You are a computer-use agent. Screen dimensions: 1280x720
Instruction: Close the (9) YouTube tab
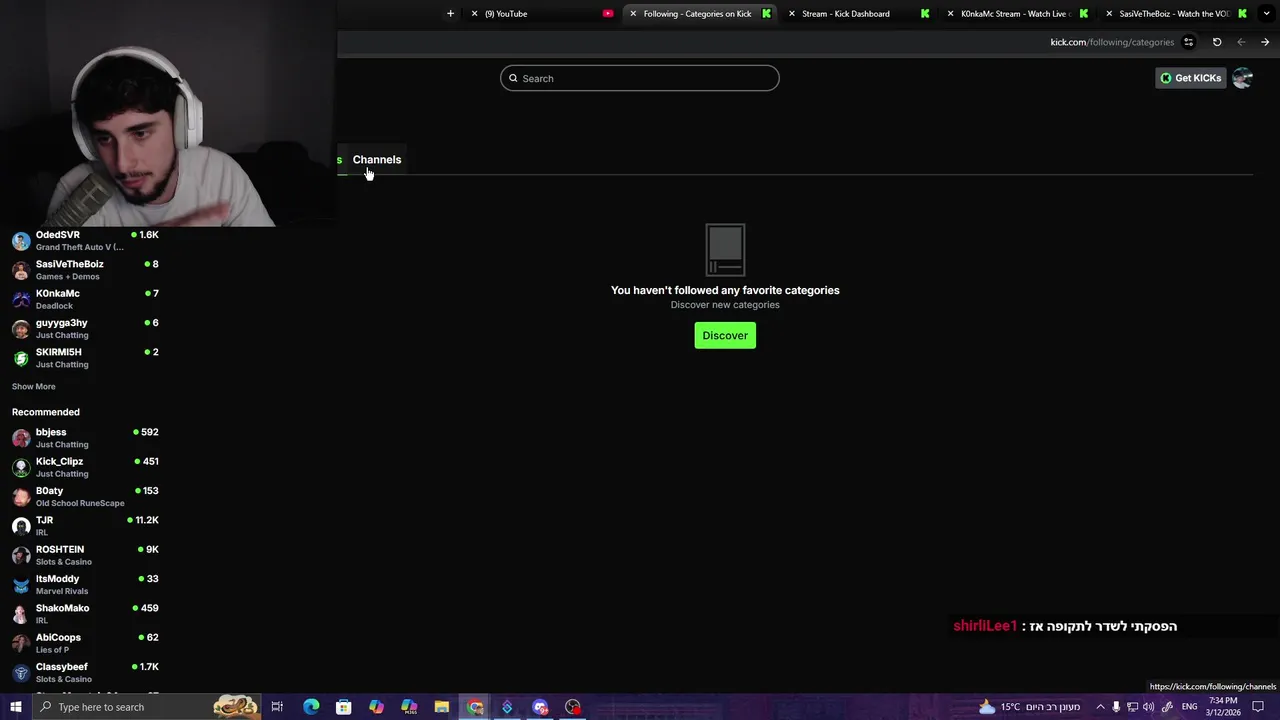click(474, 14)
